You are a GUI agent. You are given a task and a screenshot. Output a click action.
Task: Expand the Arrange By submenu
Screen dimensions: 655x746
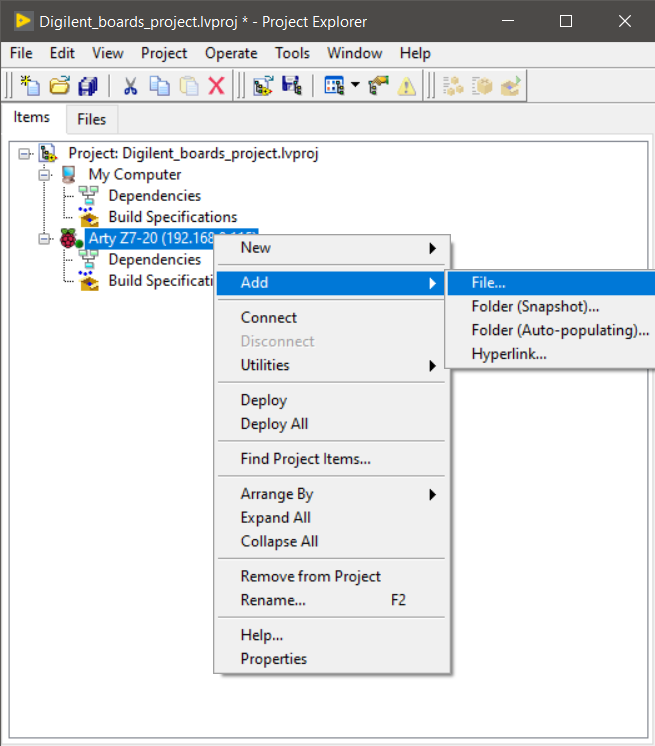point(332,494)
